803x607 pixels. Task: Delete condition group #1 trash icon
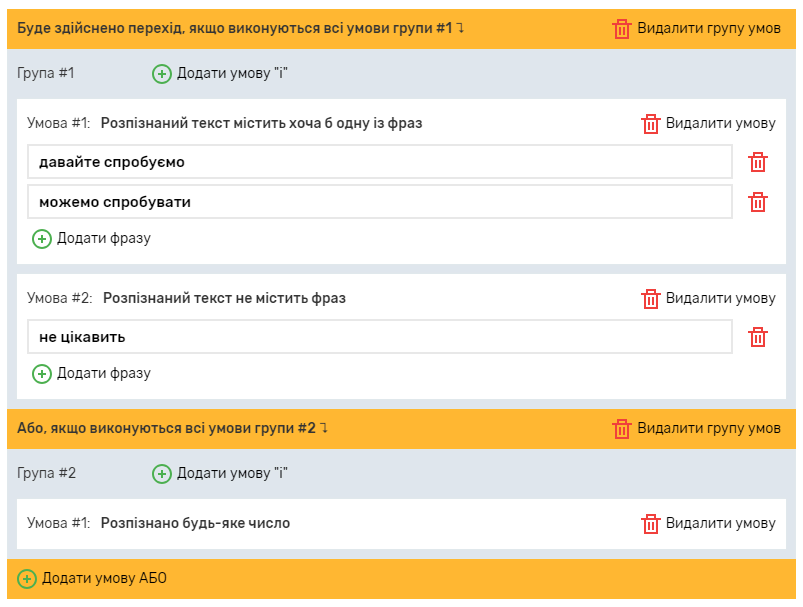coord(622,29)
